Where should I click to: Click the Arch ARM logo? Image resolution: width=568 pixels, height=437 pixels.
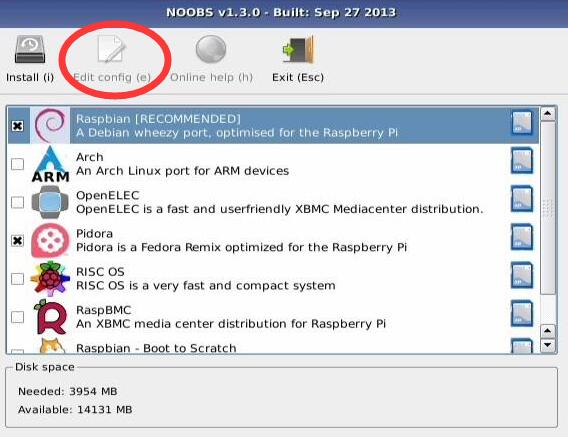pyautogui.click(x=50, y=164)
